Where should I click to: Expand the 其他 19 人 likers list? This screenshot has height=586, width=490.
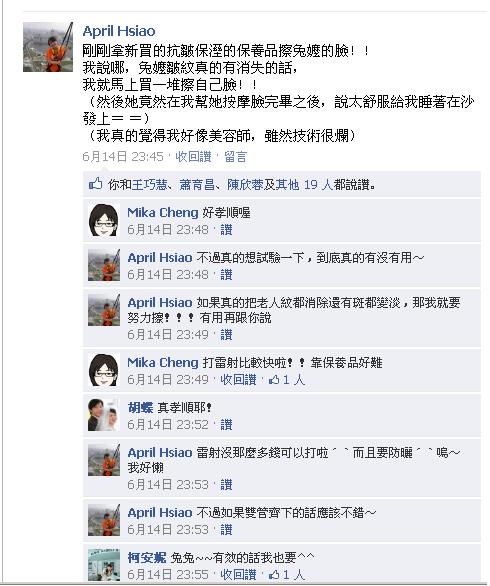click(x=304, y=184)
